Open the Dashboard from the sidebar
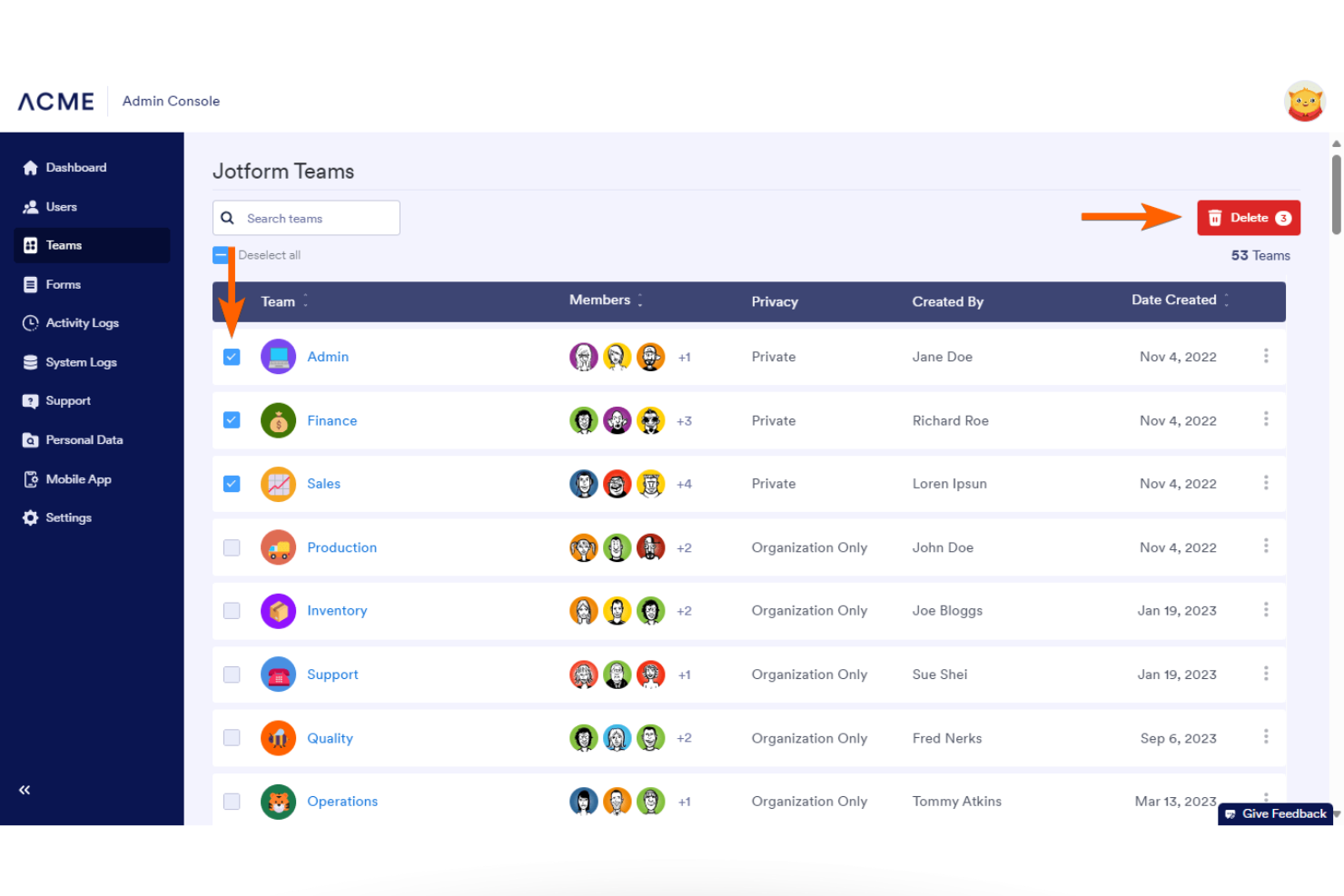This screenshot has width=1344, height=896. click(x=75, y=167)
